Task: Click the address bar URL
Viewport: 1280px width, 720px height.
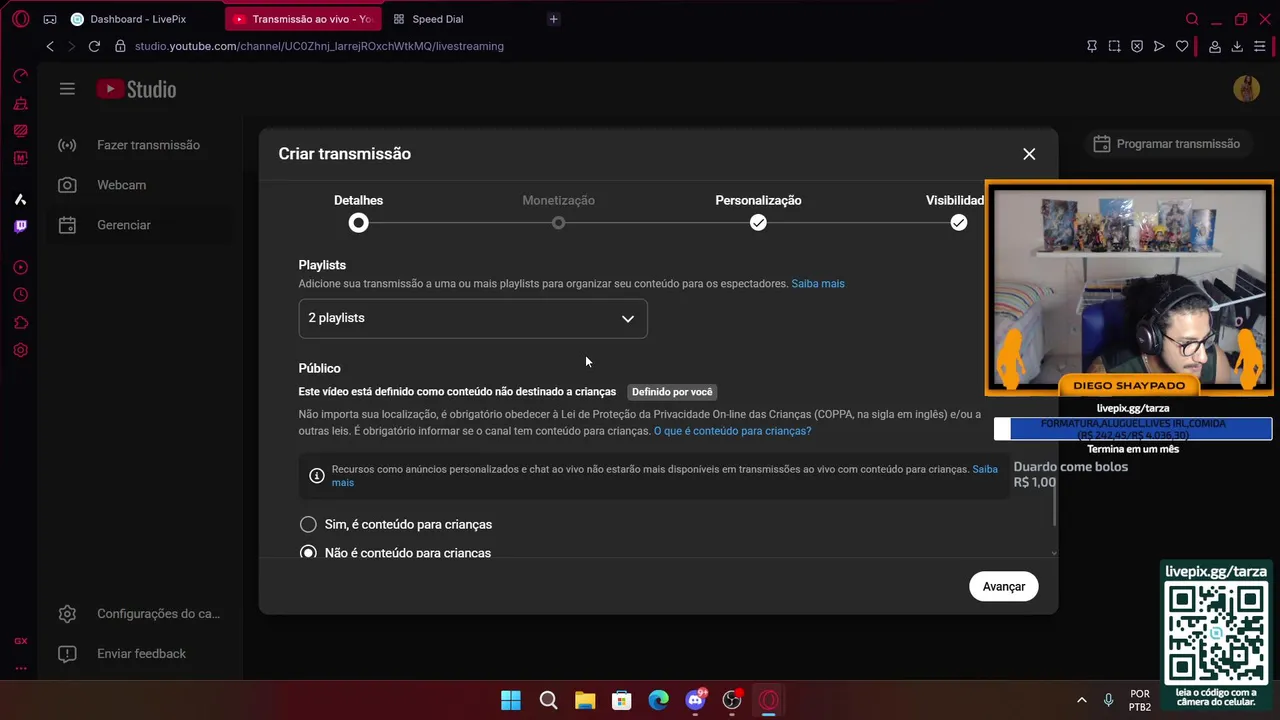Action: pos(319,46)
